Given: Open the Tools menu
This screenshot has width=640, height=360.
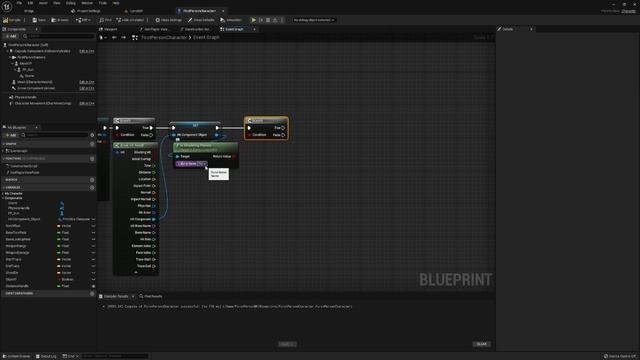Looking at the screenshot, I should click(x=102, y=3).
